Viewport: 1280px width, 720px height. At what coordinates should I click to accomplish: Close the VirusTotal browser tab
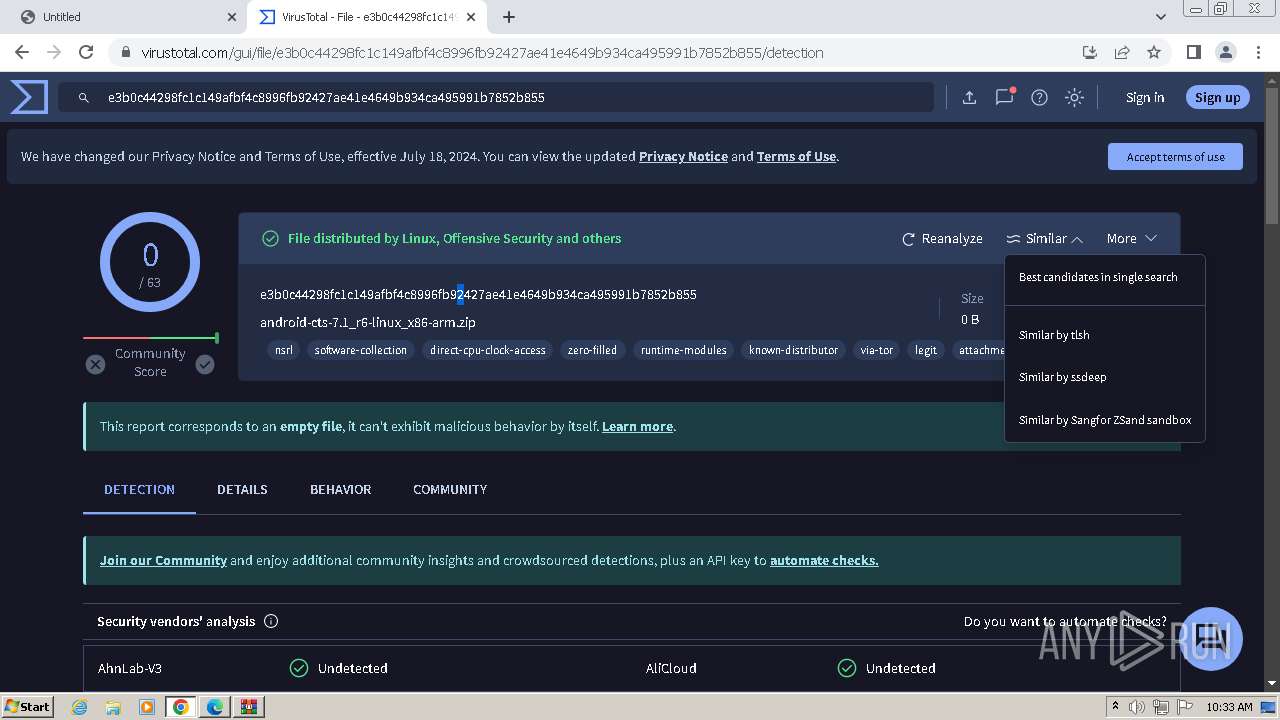click(471, 17)
